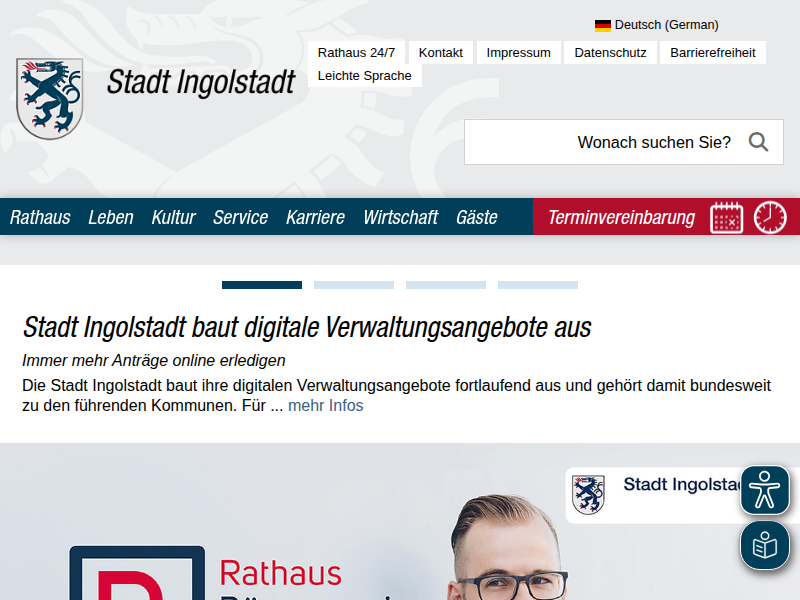The height and width of the screenshot is (600, 800).
Task: Switch to Leichte Sprache
Action: (x=365, y=76)
